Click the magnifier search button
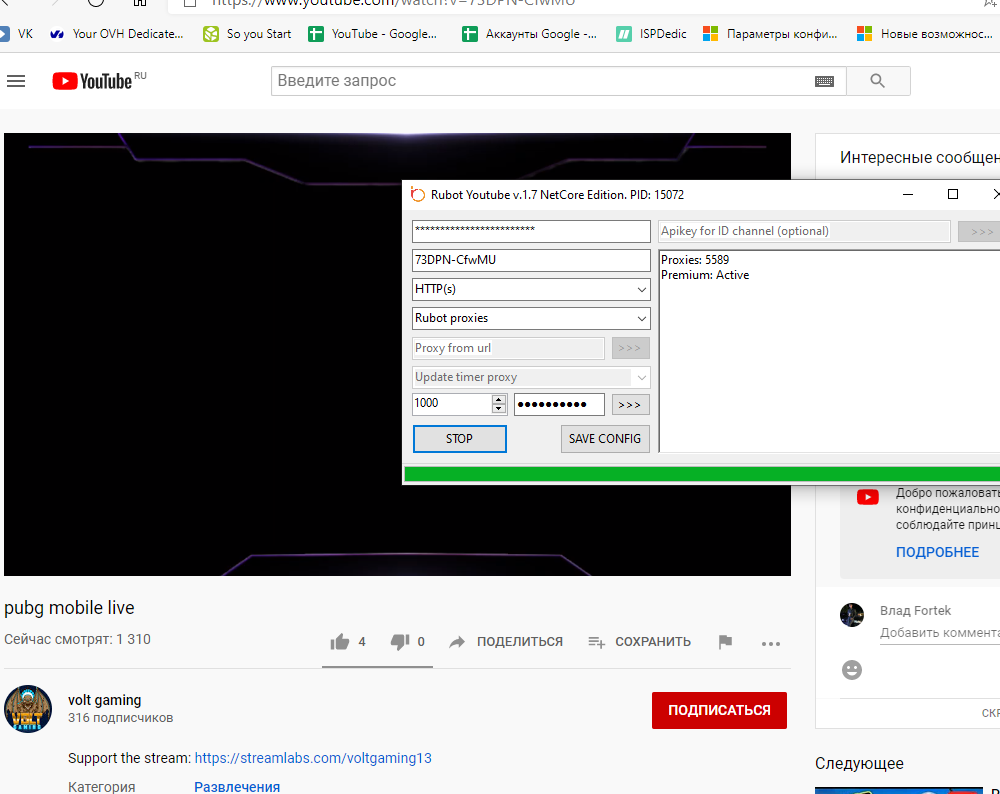The height and width of the screenshot is (794, 1000). point(878,81)
